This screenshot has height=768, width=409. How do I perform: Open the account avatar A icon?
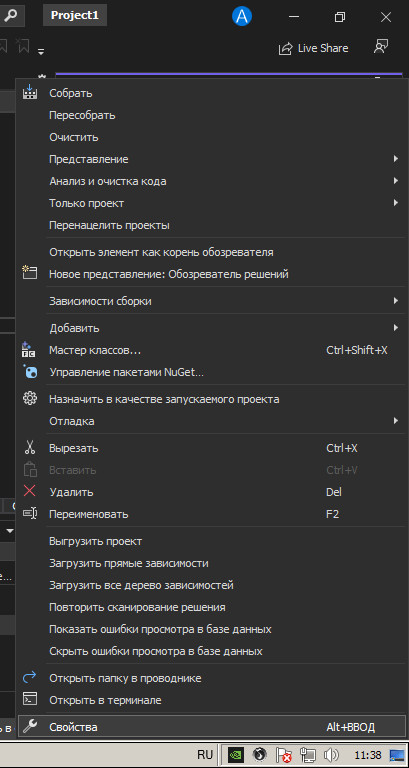pos(241,17)
